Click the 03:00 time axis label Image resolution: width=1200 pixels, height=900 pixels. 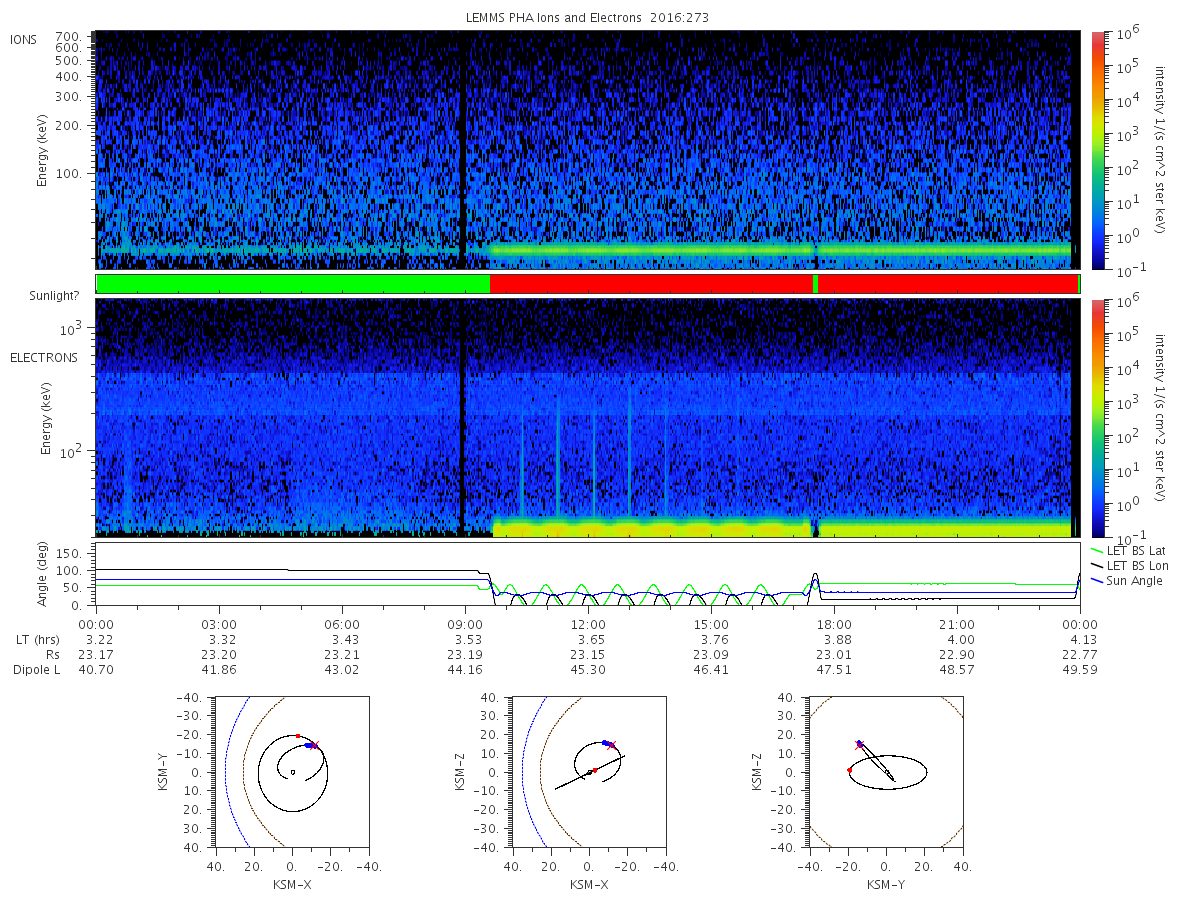[219, 624]
